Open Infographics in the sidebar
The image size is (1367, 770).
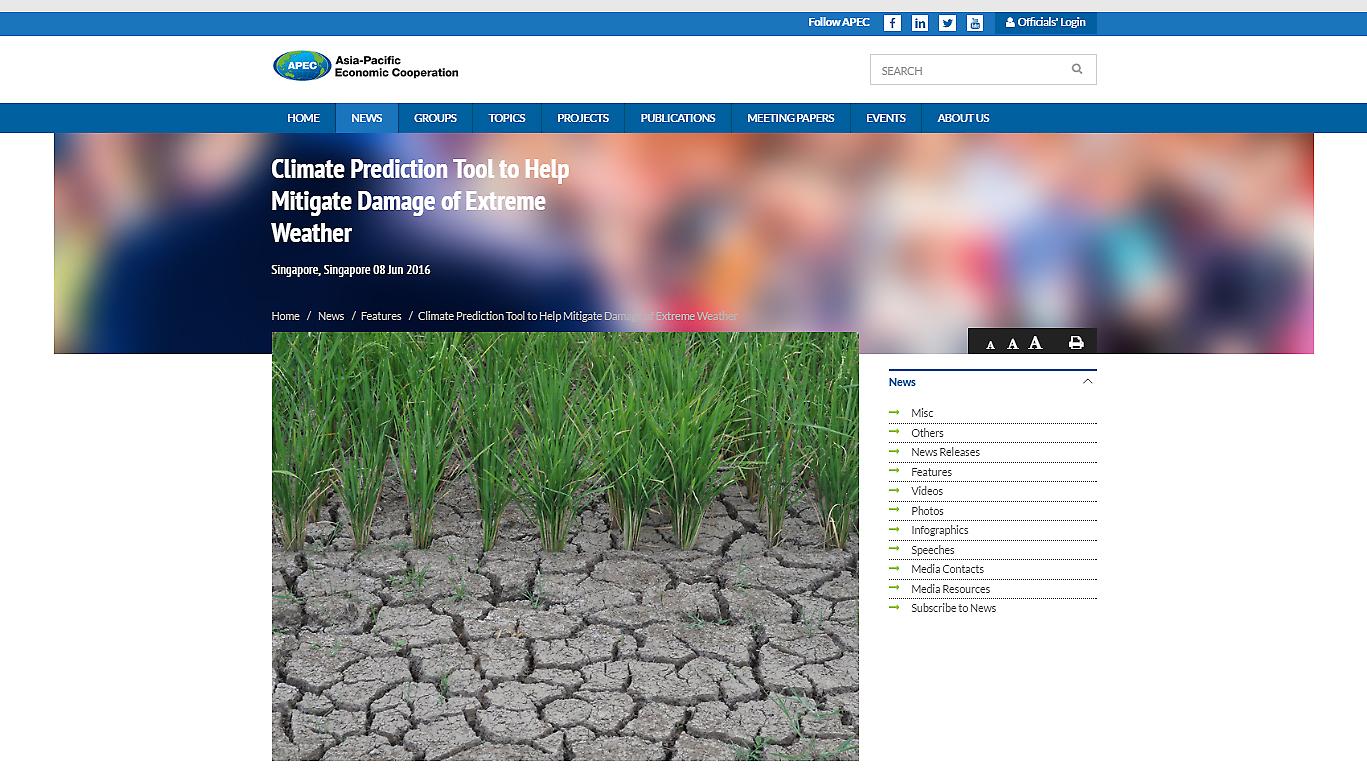tap(939, 530)
